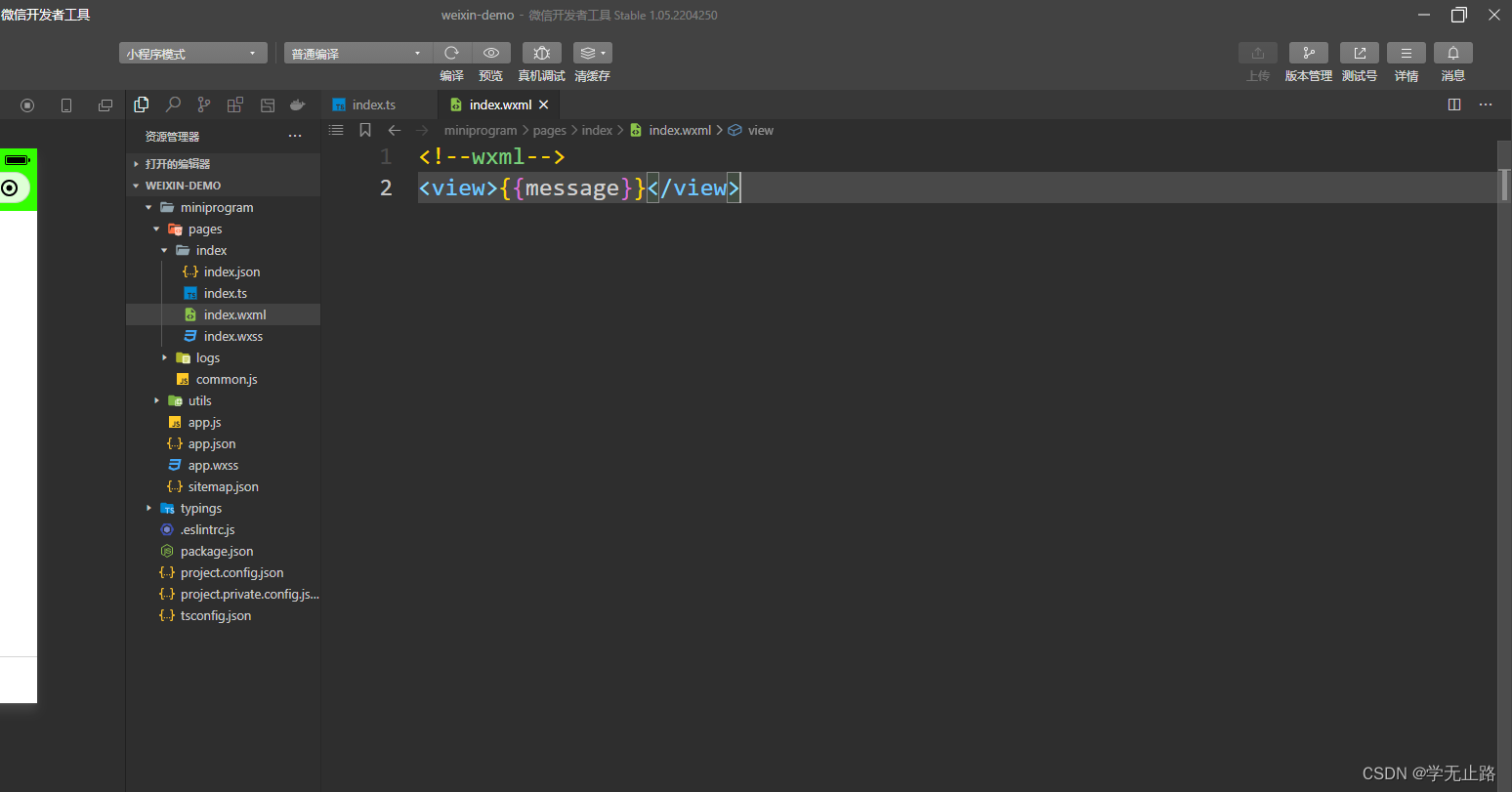Expand the logs folder

pos(223,357)
